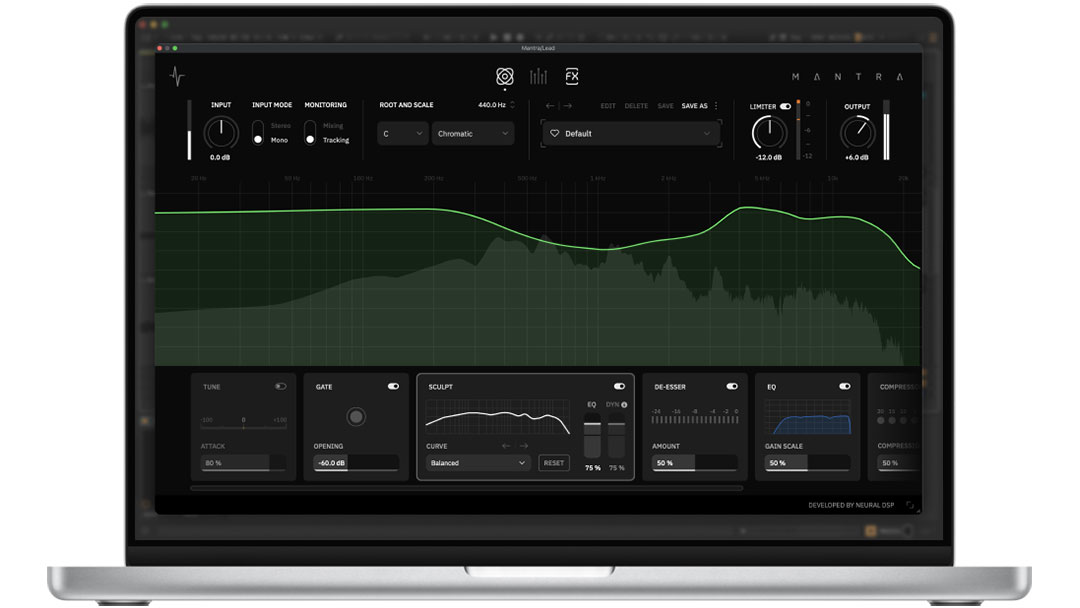
Task: Toggle Input Mode Stereo/Mono switch
Action: tap(258, 132)
